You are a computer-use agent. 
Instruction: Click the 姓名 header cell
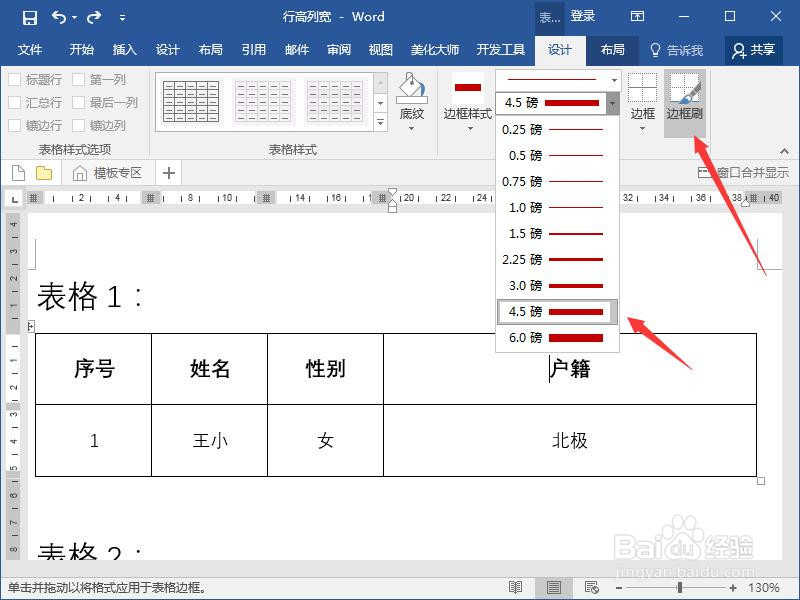click(x=210, y=369)
